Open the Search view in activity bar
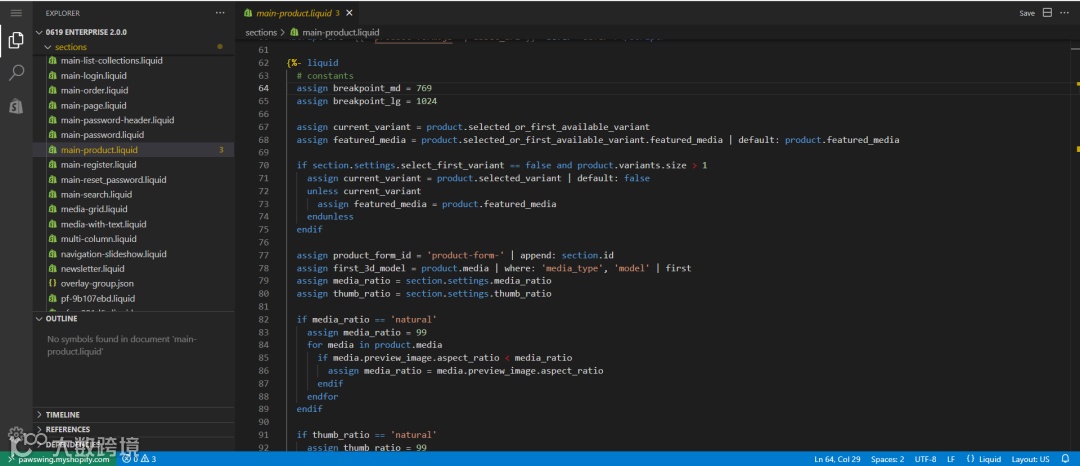Screen dimensions: 1080x466 point(16,73)
